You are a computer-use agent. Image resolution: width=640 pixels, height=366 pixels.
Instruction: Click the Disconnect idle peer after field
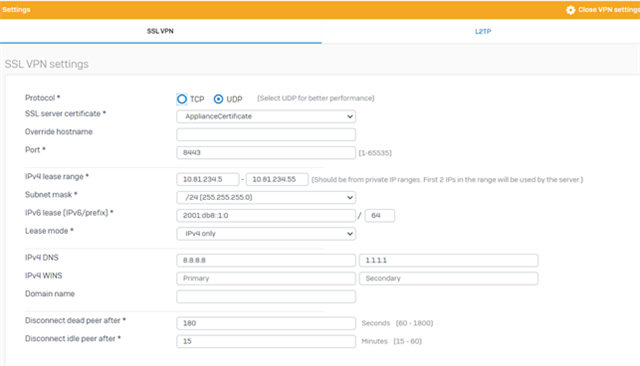[266, 341]
